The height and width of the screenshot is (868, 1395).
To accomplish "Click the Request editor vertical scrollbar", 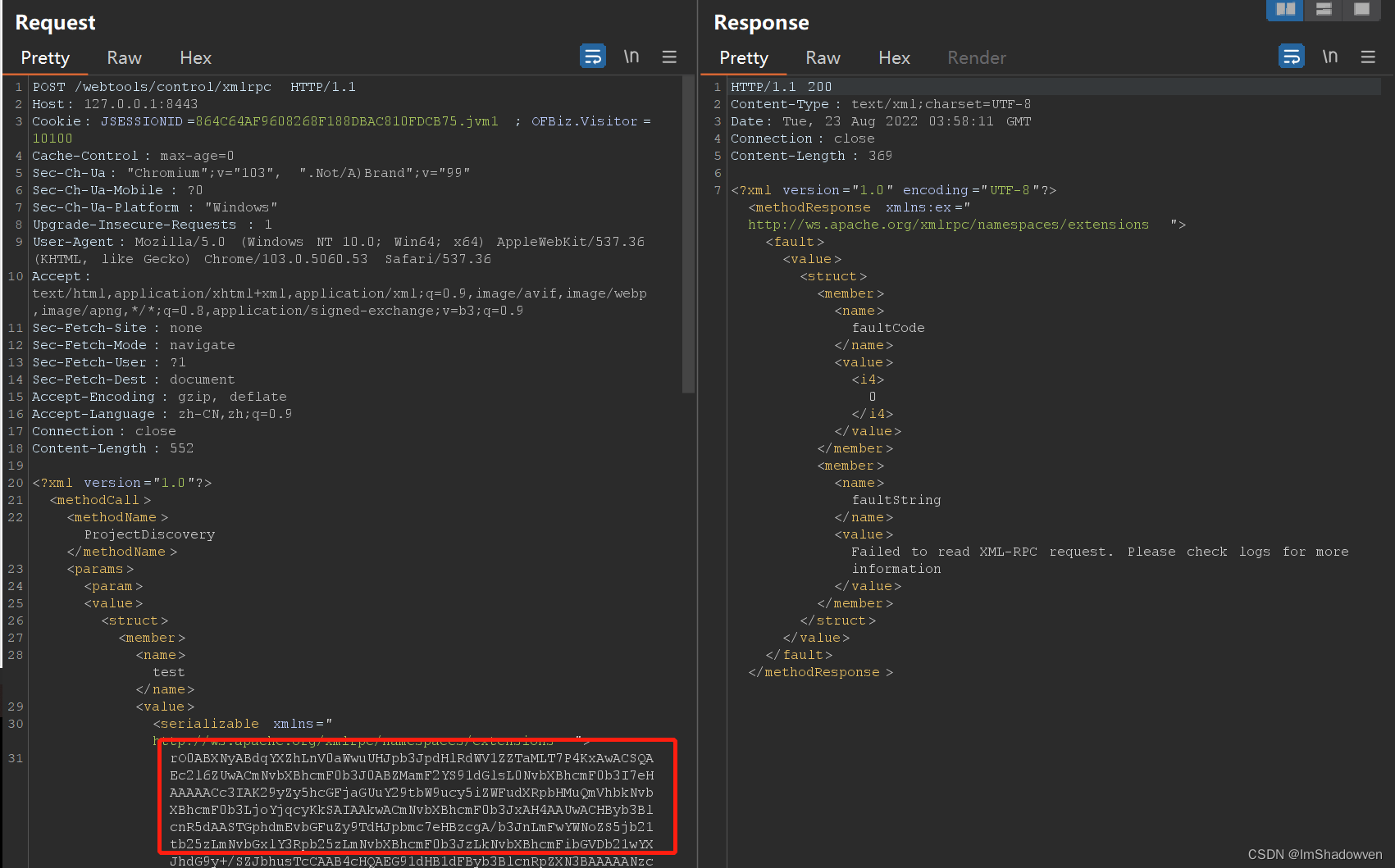I will [688, 235].
